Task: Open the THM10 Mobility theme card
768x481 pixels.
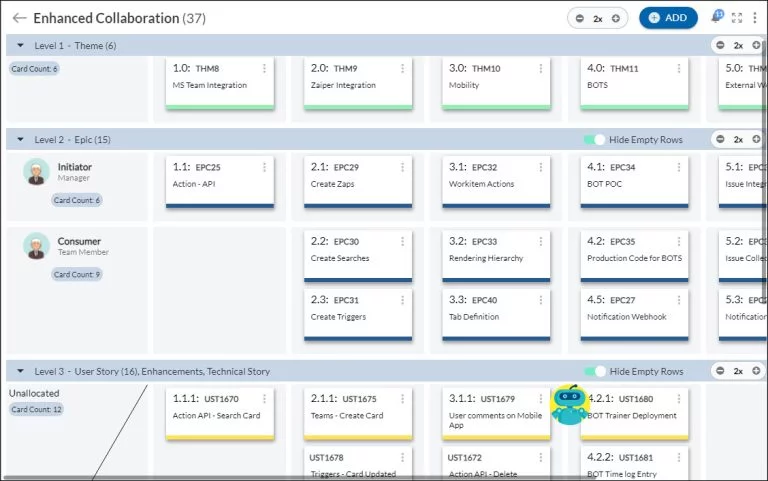Action: 496,83
